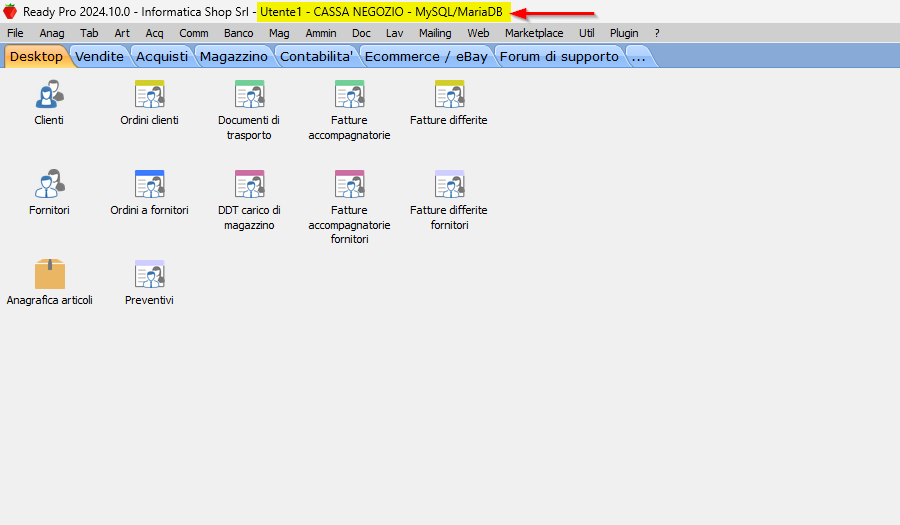
Task: Click the '...' more tabs tab
Action: tap(638, 56)
